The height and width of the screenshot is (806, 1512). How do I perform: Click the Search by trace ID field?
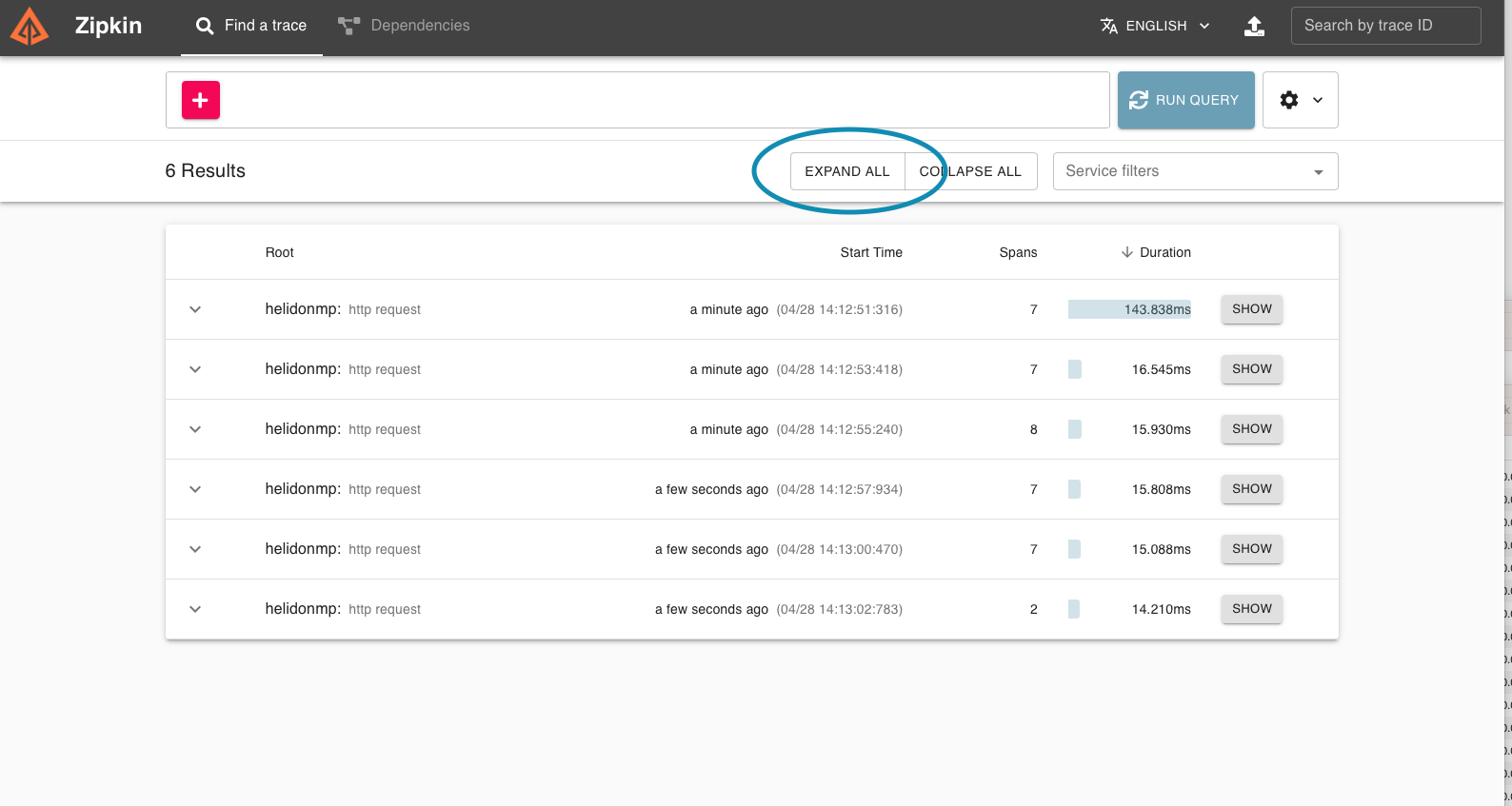coord(1384,26)
